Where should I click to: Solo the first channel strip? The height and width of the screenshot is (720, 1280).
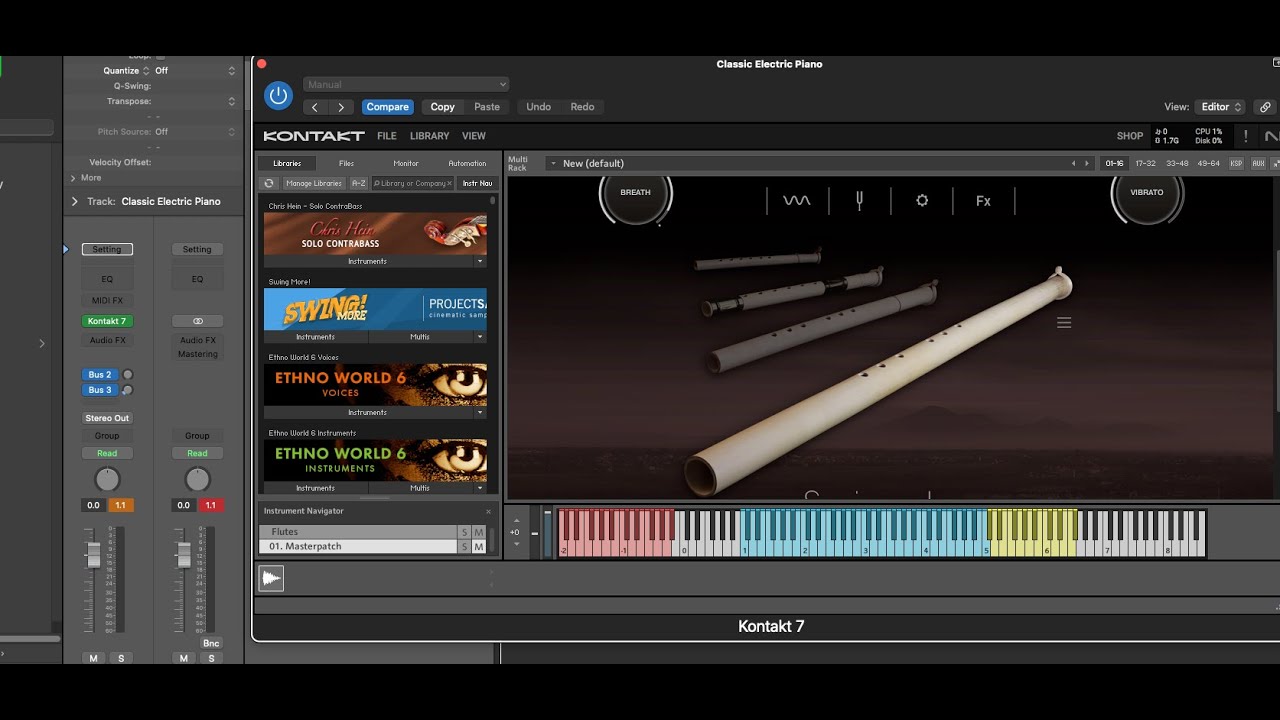(121, 658)
